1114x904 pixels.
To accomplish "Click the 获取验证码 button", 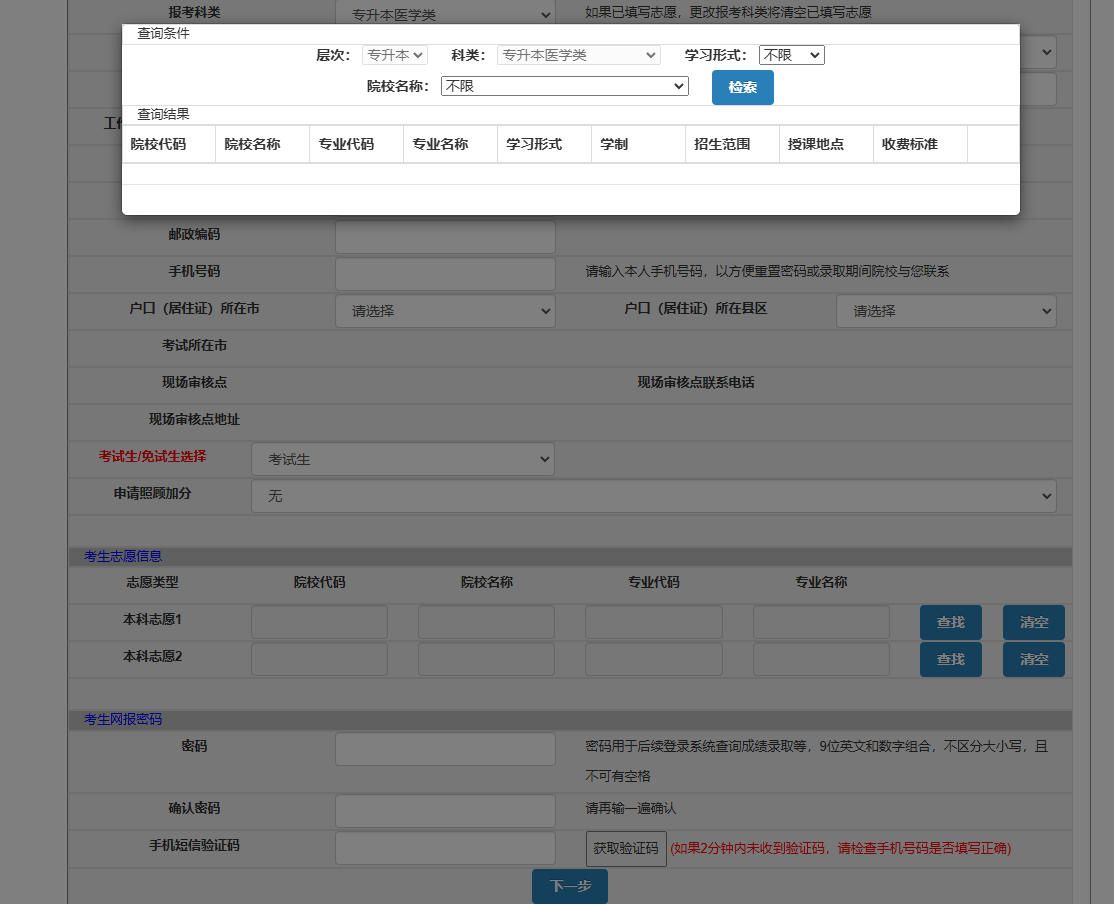I will click(625, 848).
